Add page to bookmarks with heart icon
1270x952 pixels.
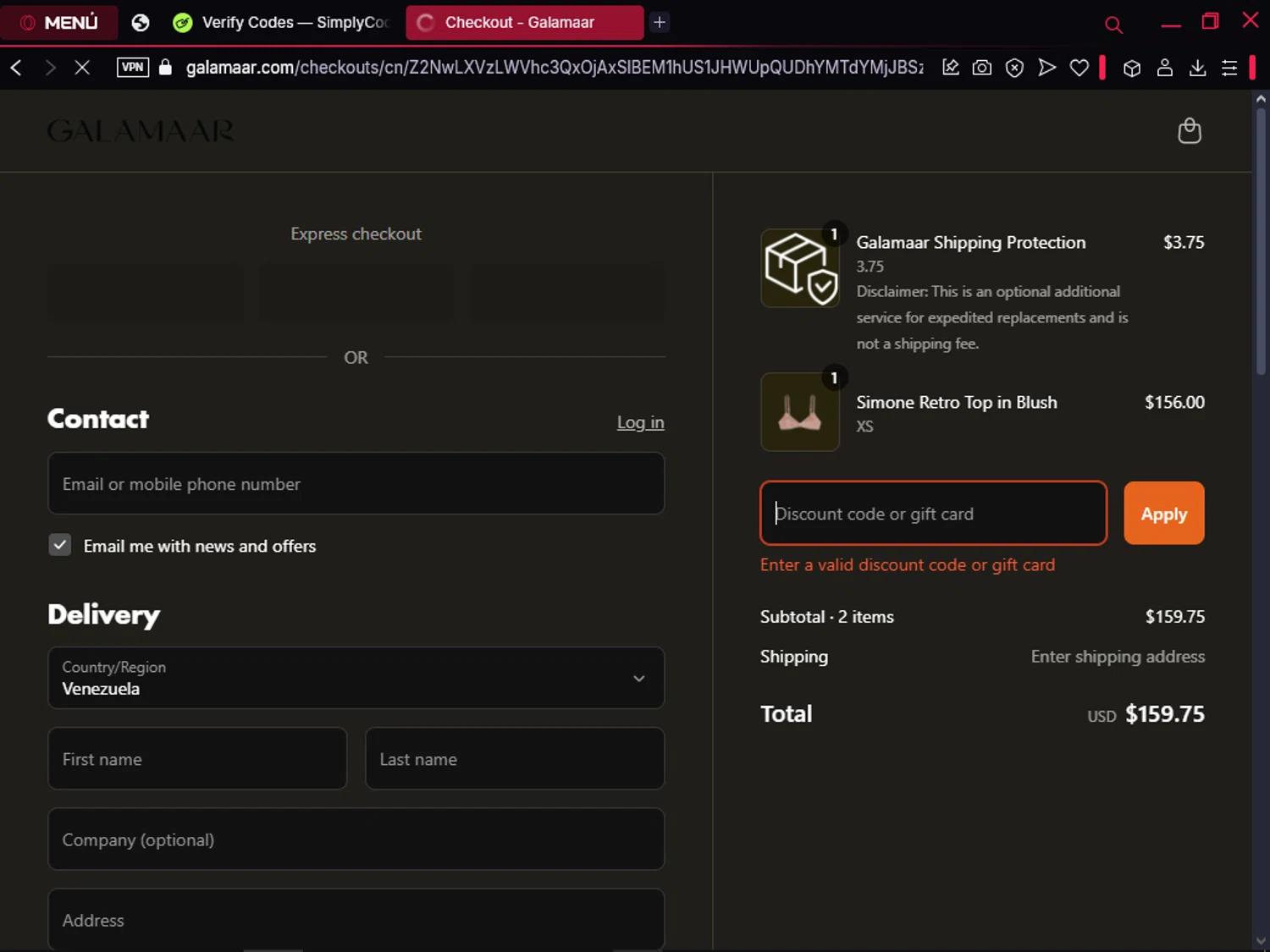point(1079,68)
